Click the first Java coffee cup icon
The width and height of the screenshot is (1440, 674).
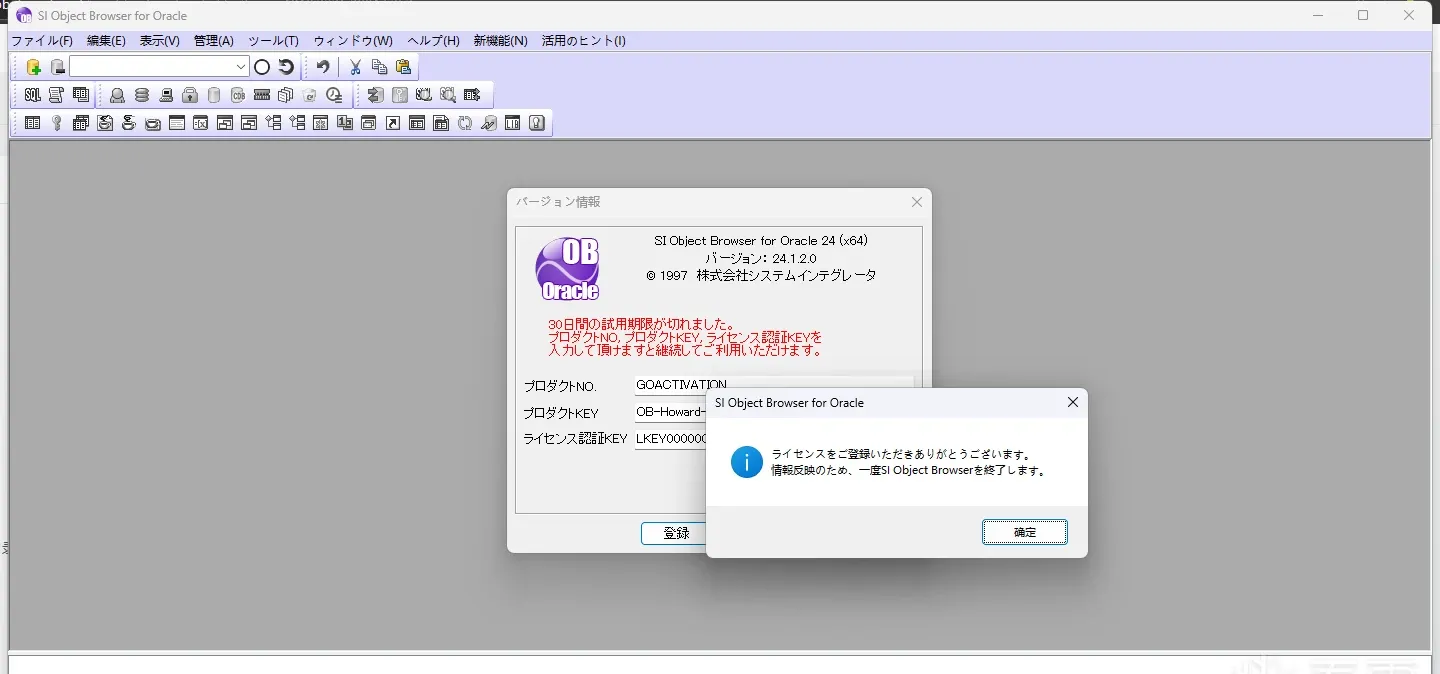(105, 123)
